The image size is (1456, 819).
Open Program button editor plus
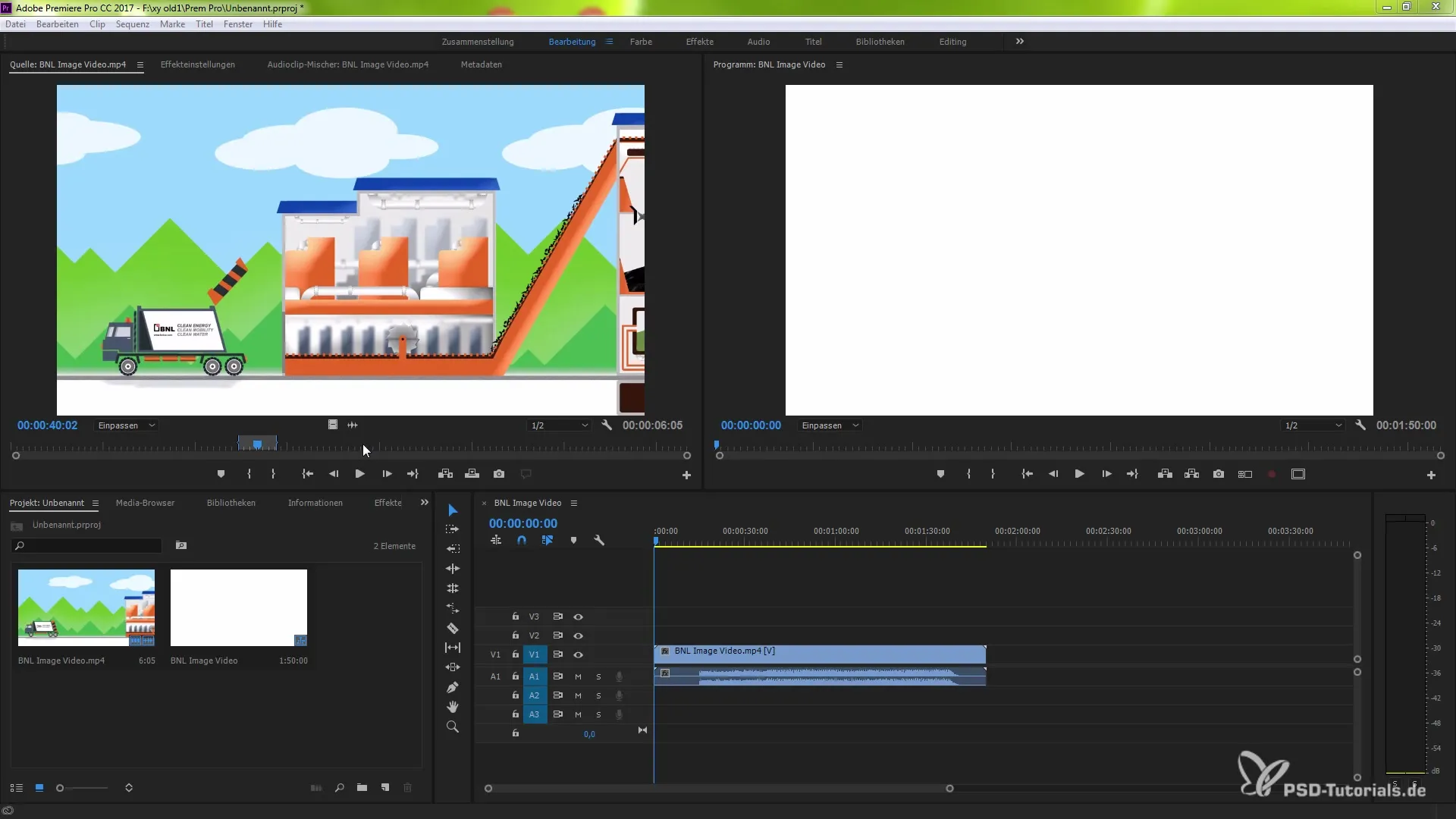[1431, 475]
